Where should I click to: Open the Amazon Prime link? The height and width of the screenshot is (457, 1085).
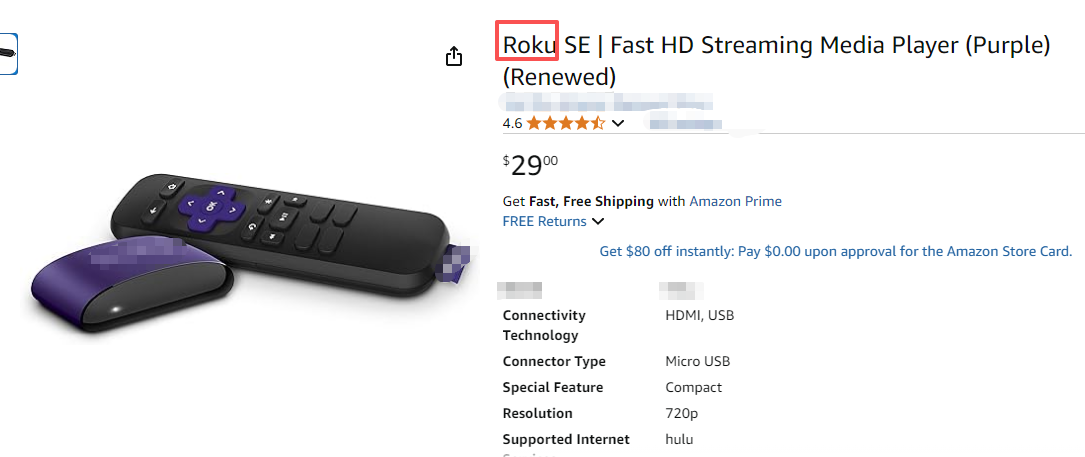point(735,201)
